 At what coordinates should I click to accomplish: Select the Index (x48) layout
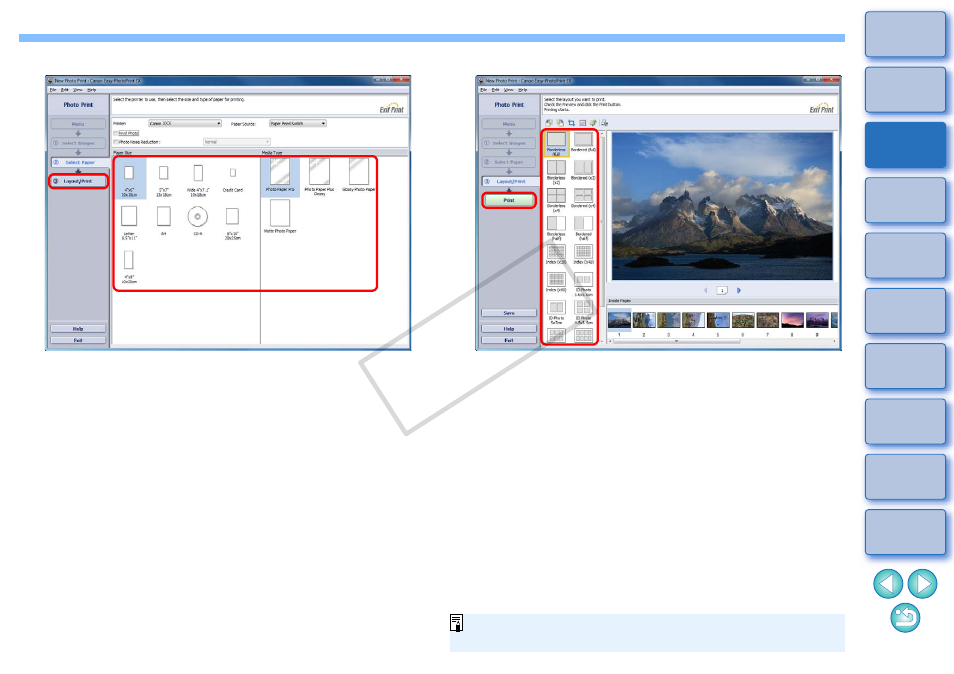click(583, 252)
